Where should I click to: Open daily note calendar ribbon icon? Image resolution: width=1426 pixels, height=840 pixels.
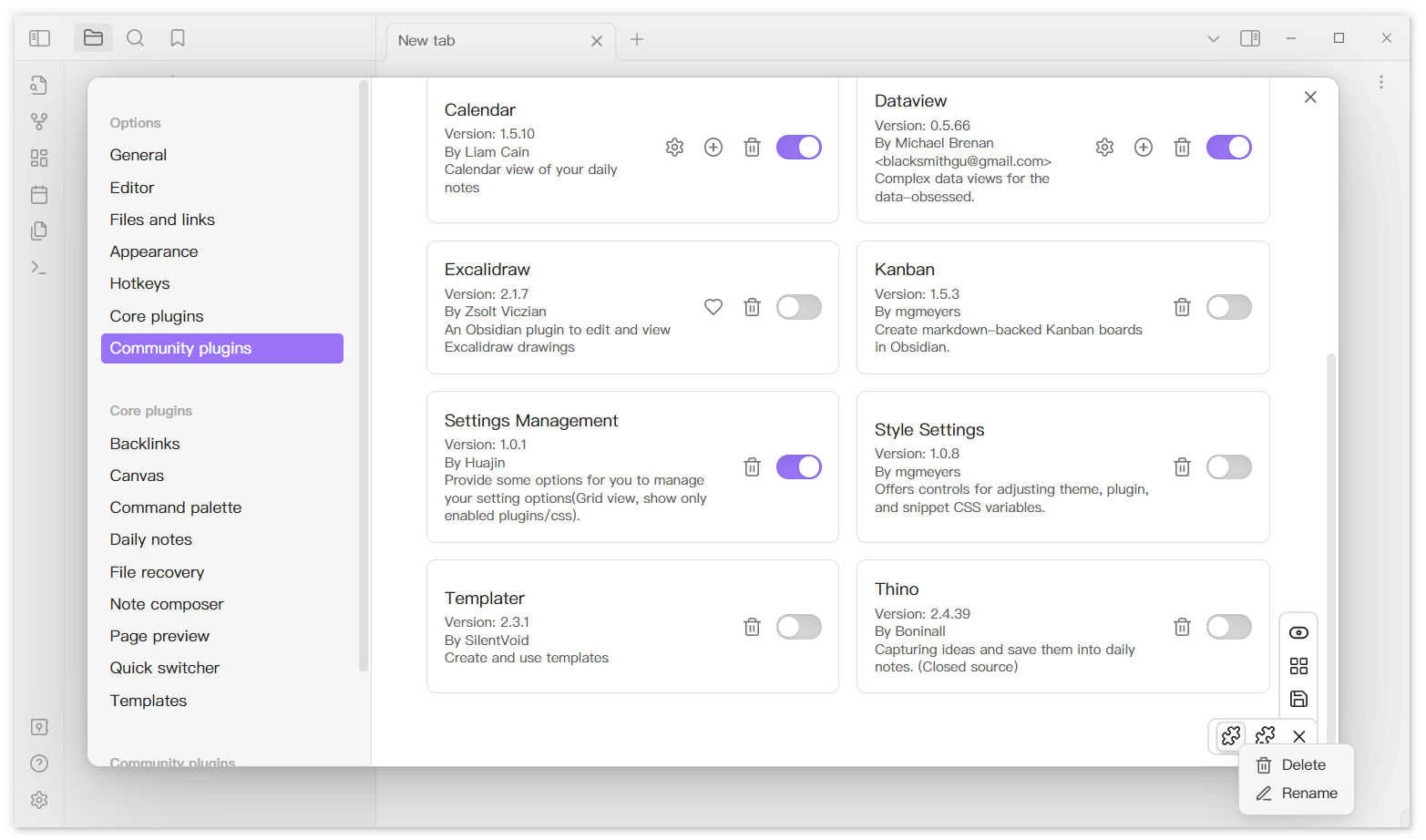click(39, 194)
